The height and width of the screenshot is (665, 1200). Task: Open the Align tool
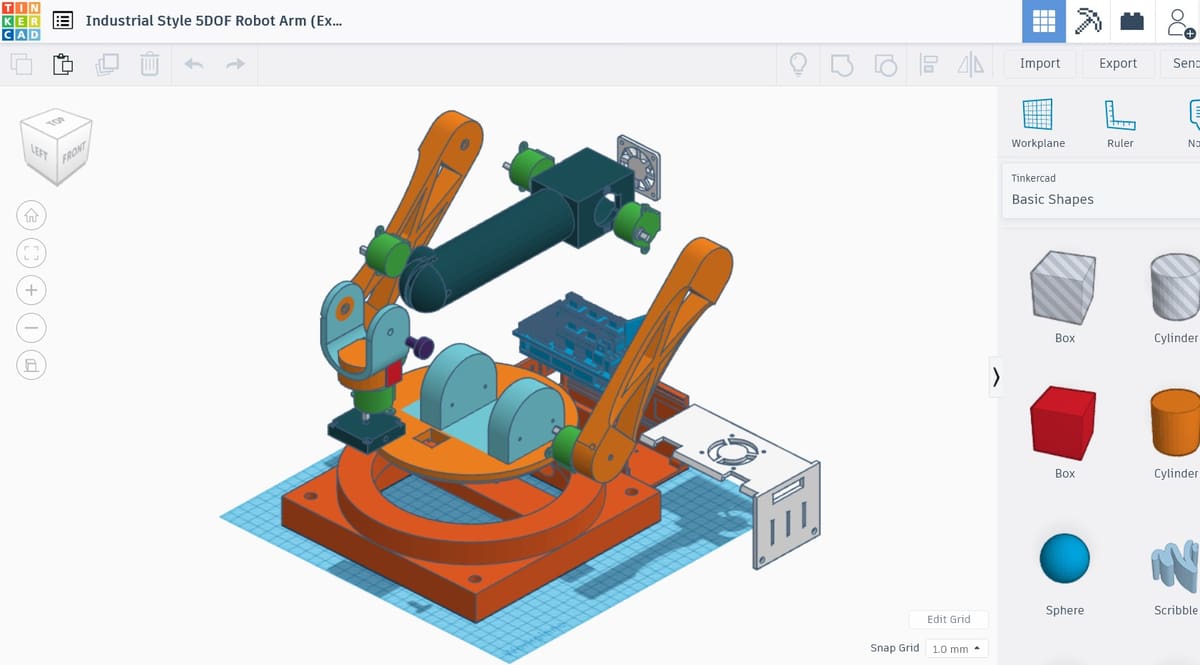coord(928,65)
